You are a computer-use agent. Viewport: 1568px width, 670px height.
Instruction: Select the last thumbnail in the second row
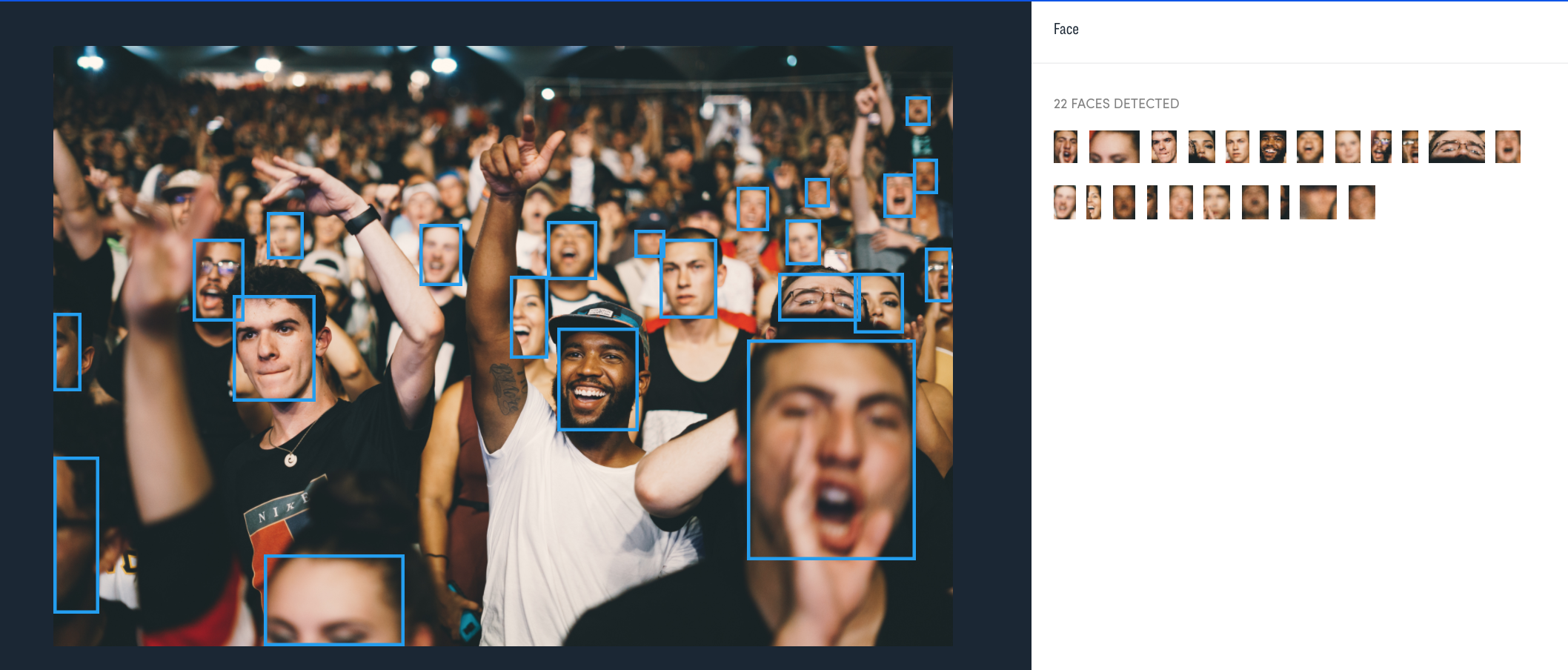click(1362, 202)
